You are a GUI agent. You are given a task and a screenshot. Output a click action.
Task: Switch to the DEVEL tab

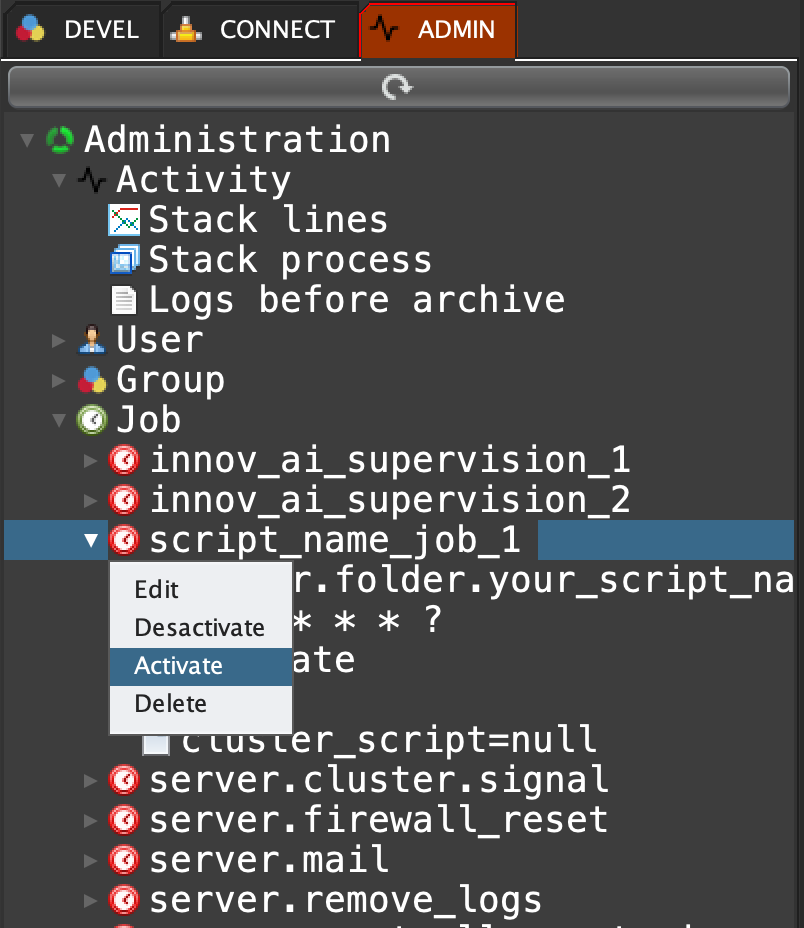coord(81,30)
